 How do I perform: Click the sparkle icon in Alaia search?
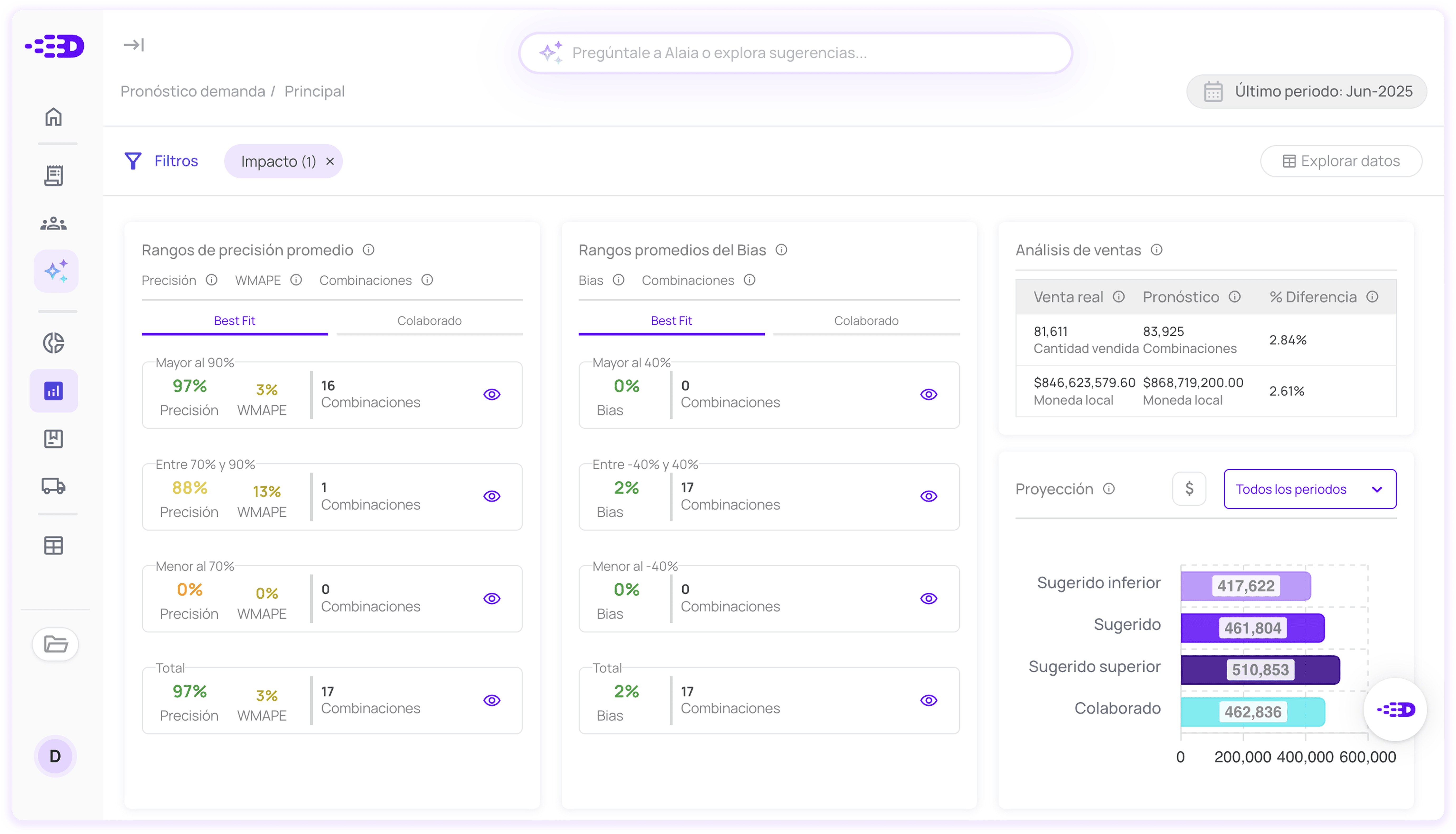point(551,52)
